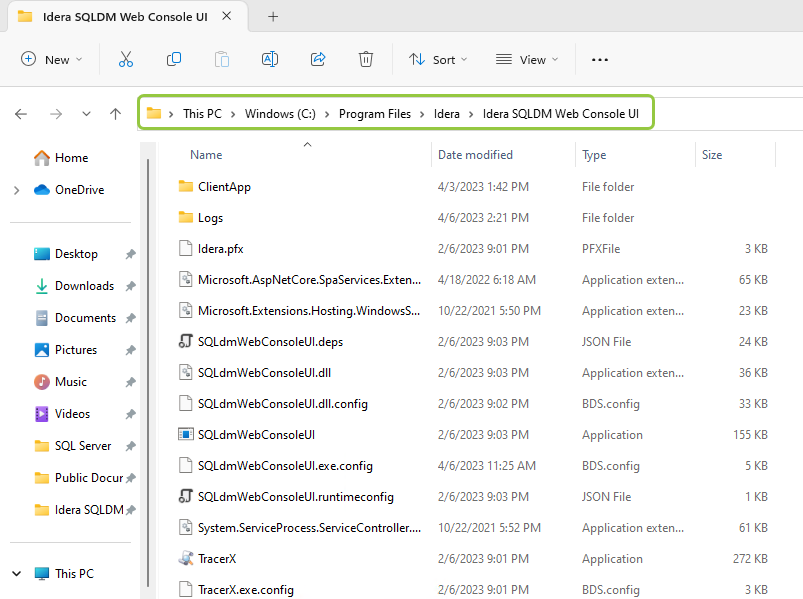Add a new tab with plus button
803x599 pixels.
(273, 16)
